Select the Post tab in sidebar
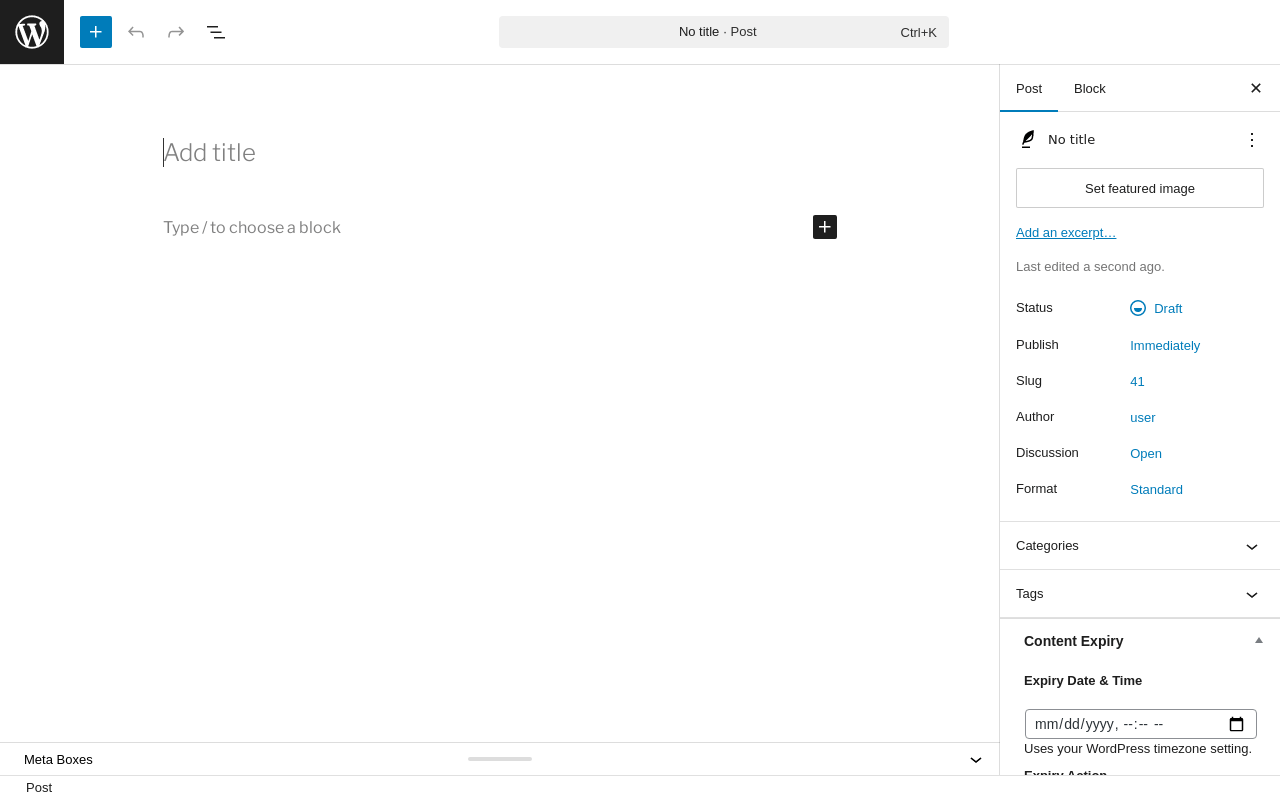The height and width of the screenshot is (800, 1280). (x=1029, y=88)
